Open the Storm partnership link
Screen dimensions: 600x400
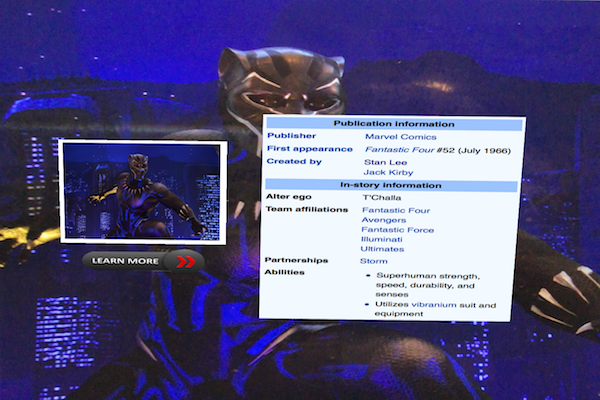pos(373,261)
